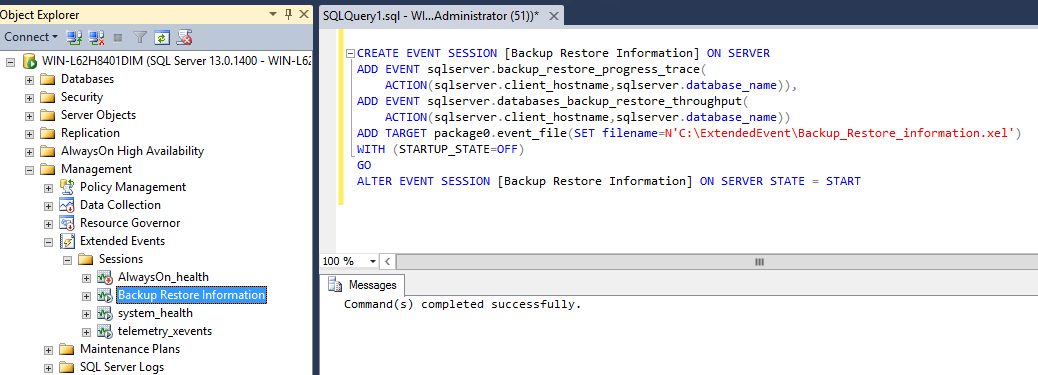This screenshot has width=1038, height=375.
Task: Open the Messages results tab
Action: pos(363,285)
